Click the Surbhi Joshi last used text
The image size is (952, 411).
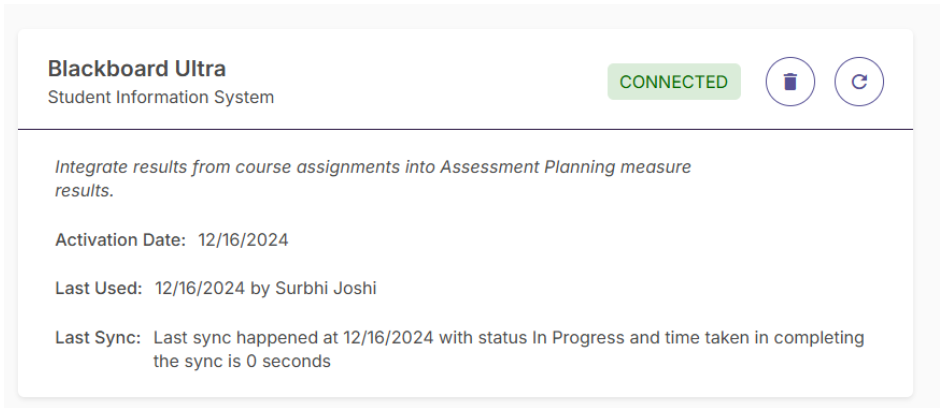(x=325, y=288)
